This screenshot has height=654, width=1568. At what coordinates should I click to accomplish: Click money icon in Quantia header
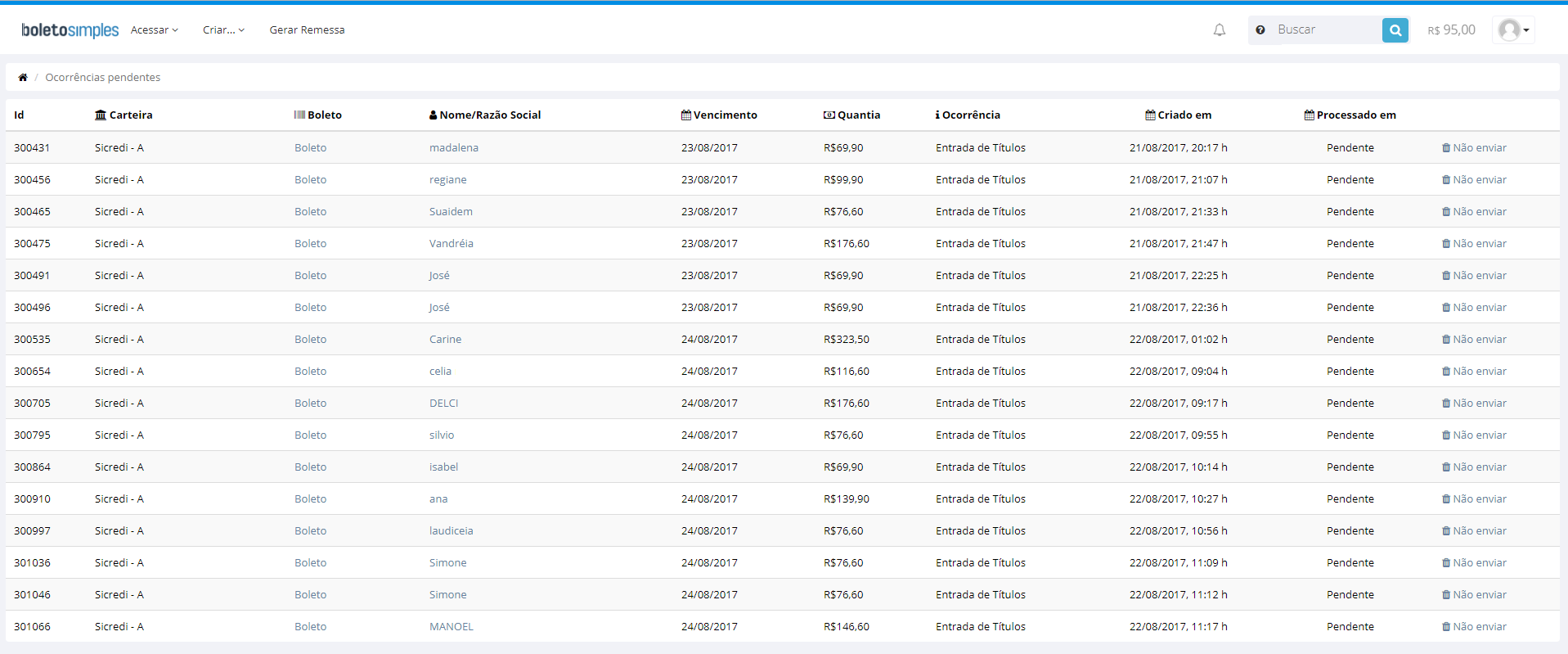coord(829,115)
